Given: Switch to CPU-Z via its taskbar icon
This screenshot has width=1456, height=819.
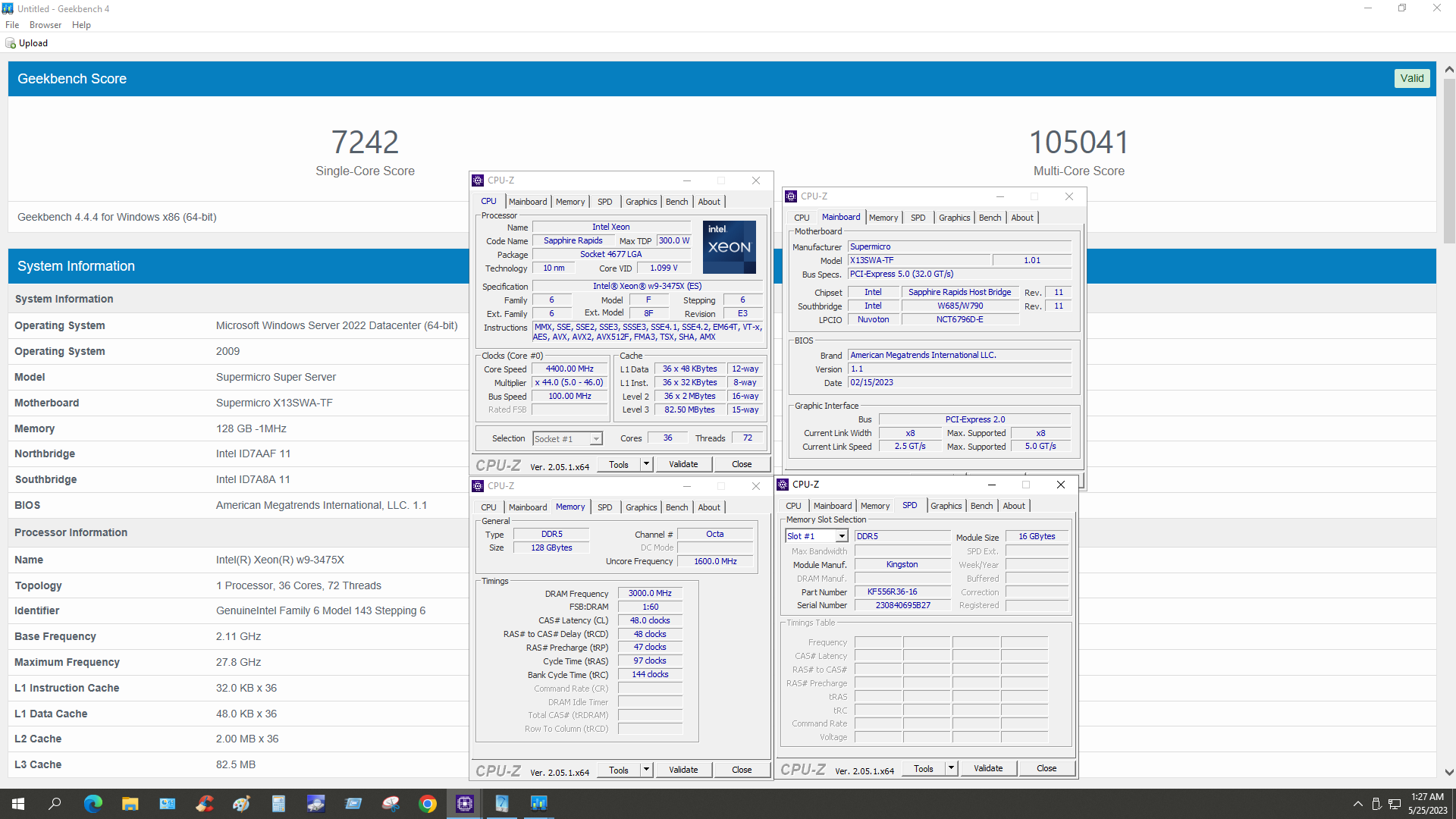Looking at the screenshot, I should pos(465,804).
